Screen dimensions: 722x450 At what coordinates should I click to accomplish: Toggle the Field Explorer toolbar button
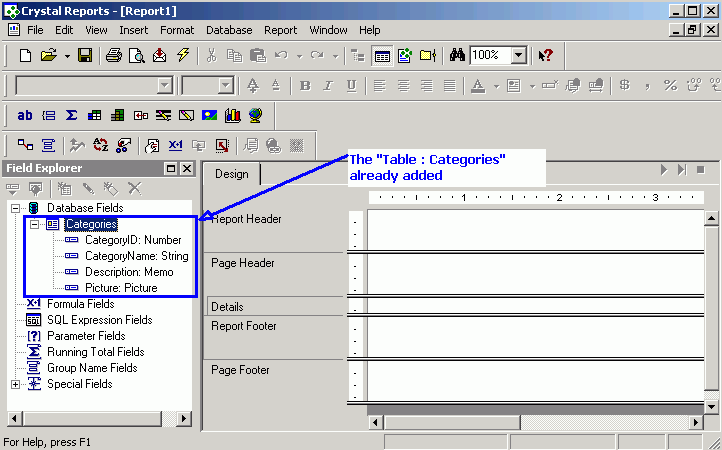pyautogui.click(x=382, y=56)
